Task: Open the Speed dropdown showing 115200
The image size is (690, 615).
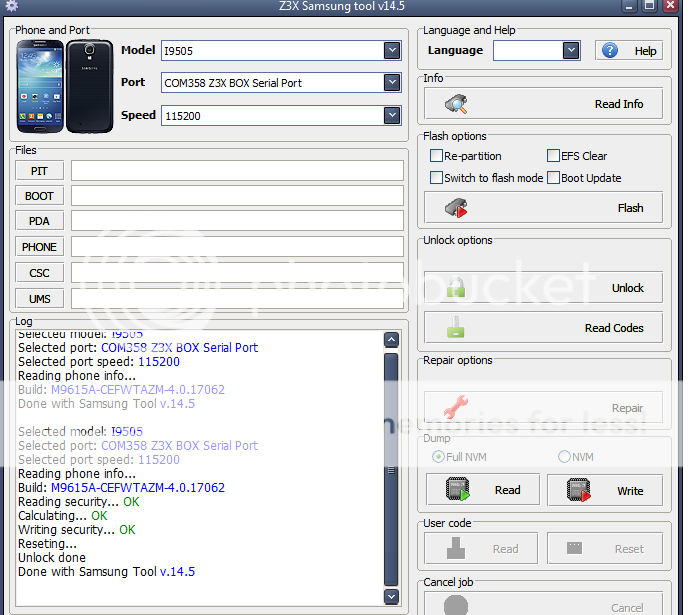Action: (x=392, y=116)
